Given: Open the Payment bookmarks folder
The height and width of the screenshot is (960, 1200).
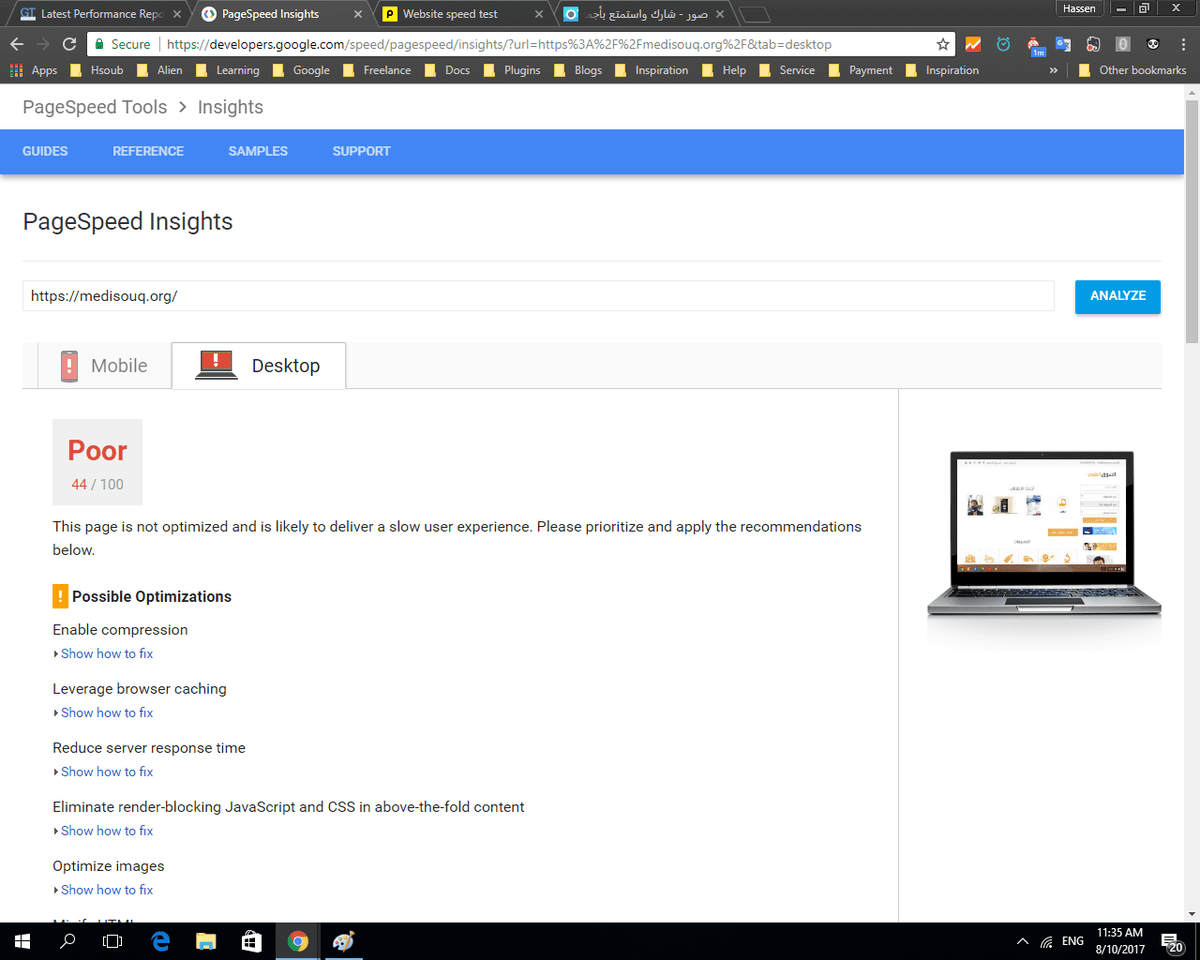Looking at the screenshot, I should click(860, 70).
